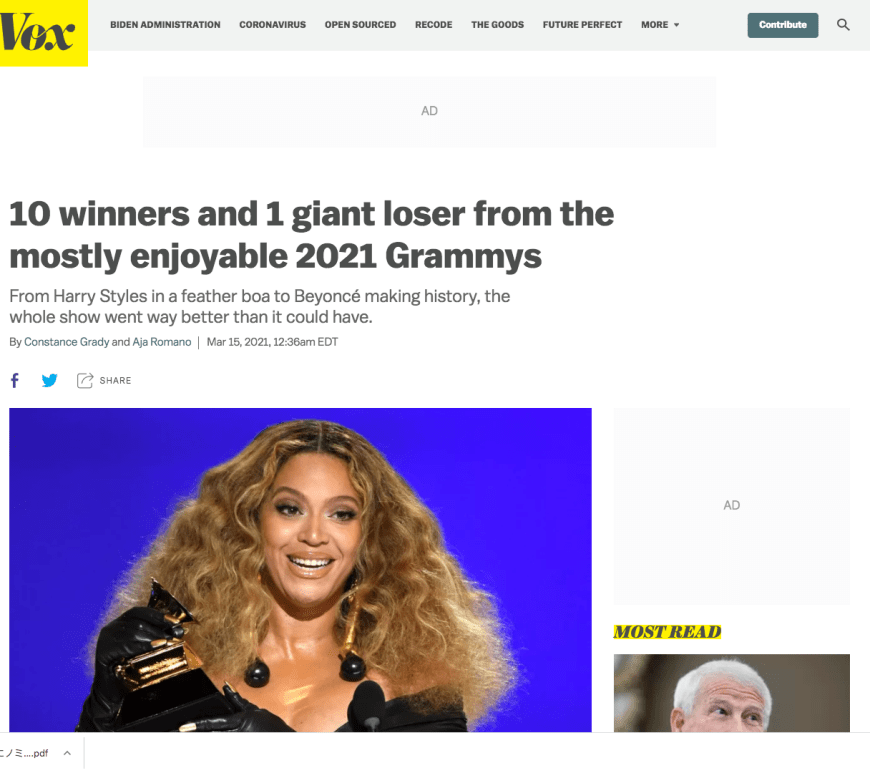
Task: Open author Constance Grady's page
Action: point(67,342)
